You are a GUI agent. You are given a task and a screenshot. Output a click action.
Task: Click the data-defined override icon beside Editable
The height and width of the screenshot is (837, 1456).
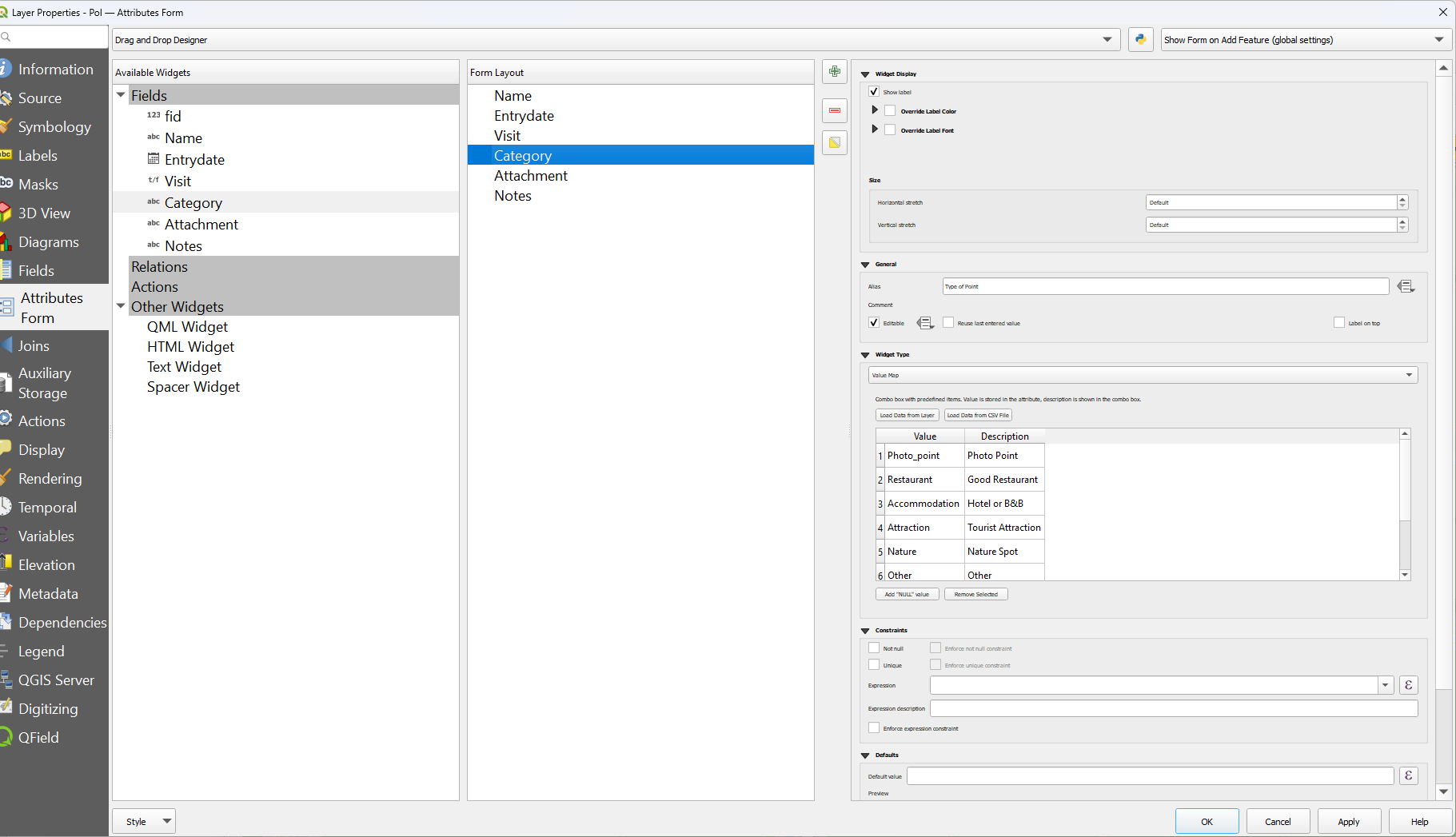925,323
